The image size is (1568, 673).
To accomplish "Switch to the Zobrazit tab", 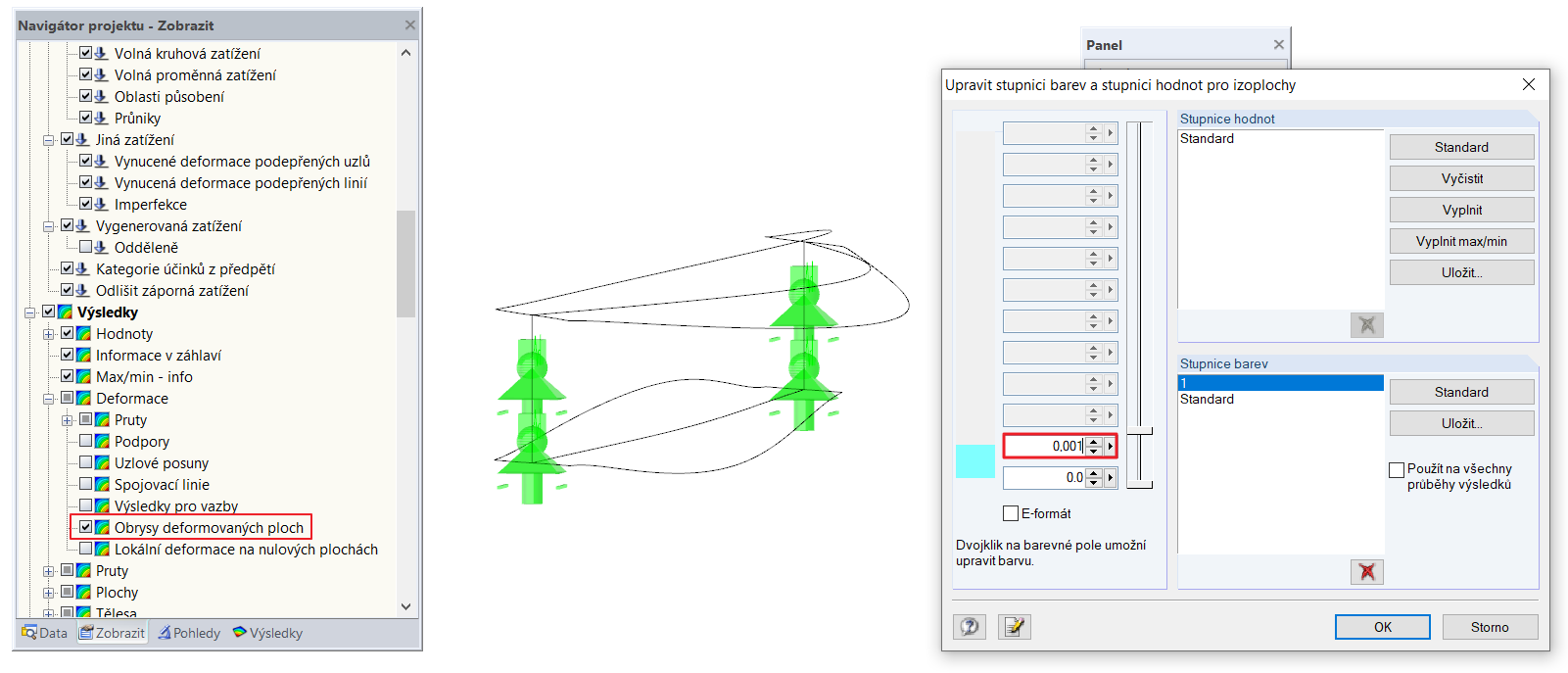I will click(x=112, y=633).
